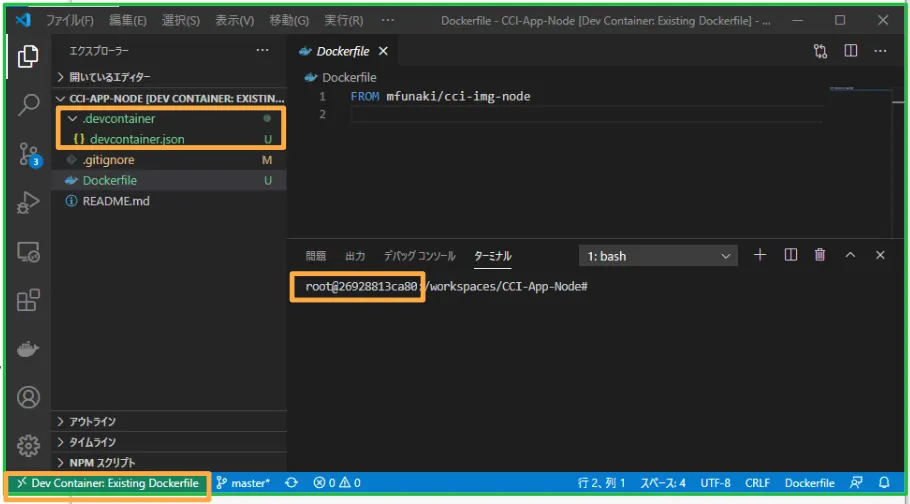Open the 表示(V) menu
910x504 pixels.
234,20
